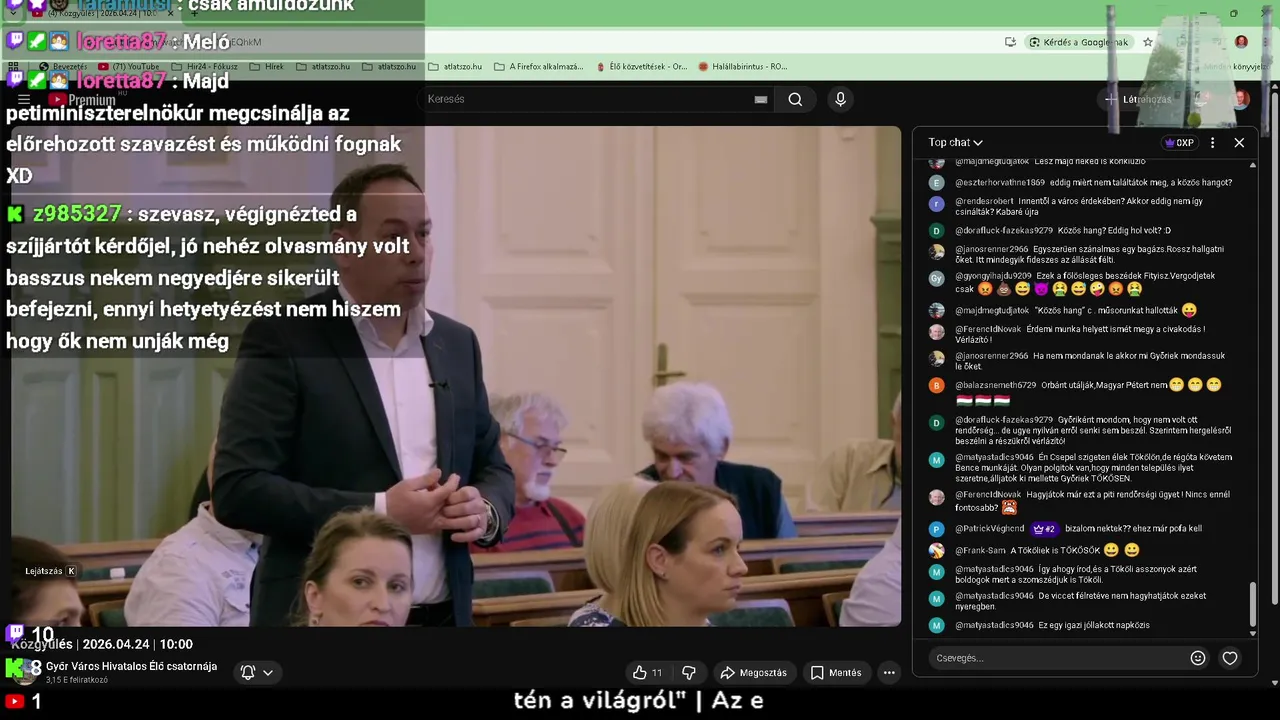Open the Halállabirintus bookmark
The height and width of the screenshot is (720, 1280).
coord(743,67)
